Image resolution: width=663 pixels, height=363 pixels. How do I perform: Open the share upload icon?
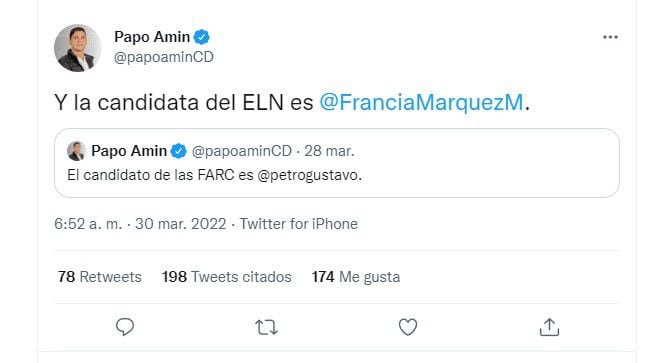click(x=549, y=327)
